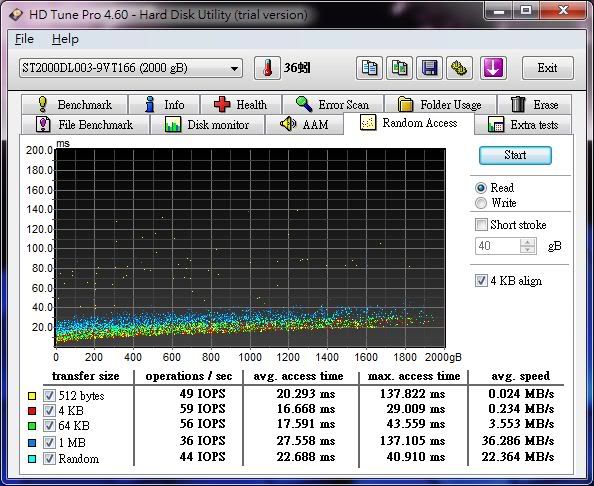Increase short stroke gB value with up arrow
This screenshot has width=594, height=486.
pyautogui.click(x=528, y=242)
